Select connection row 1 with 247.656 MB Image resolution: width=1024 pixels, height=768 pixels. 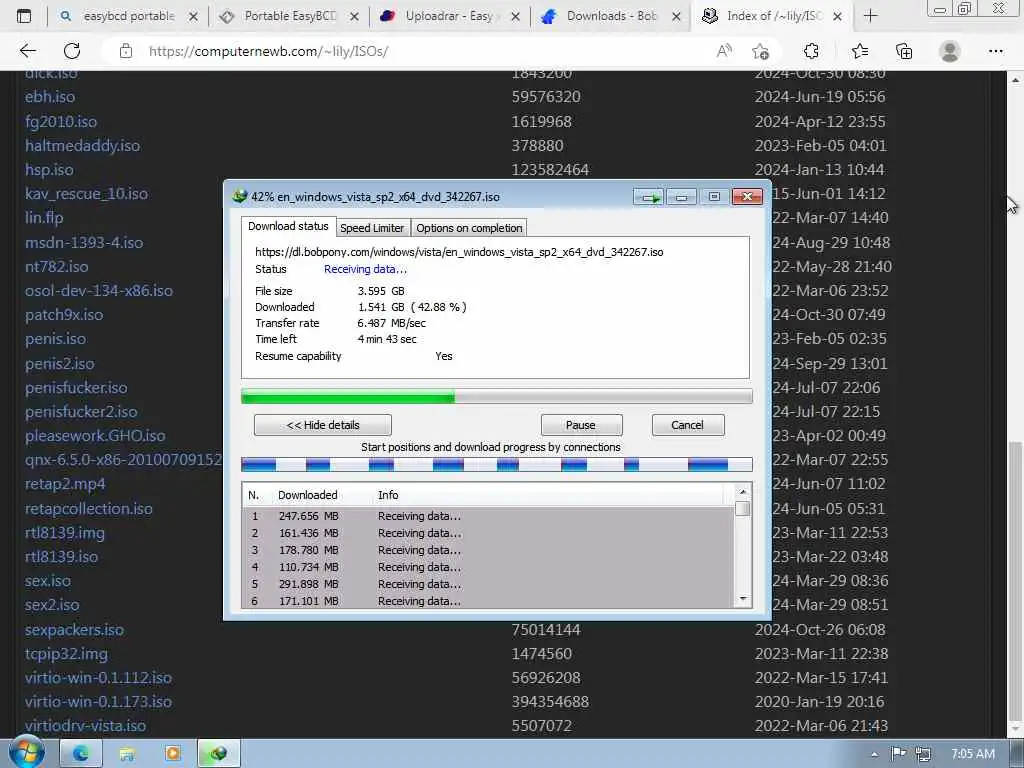coord(488,516)
